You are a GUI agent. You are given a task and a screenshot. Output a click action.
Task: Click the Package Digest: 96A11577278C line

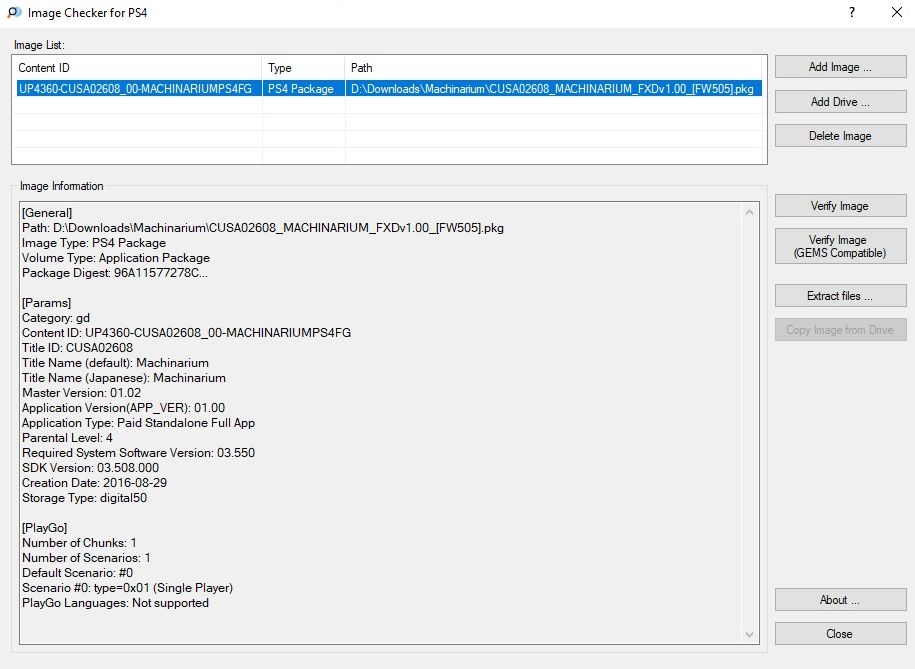pyautogui.click(x=115, y=273)
